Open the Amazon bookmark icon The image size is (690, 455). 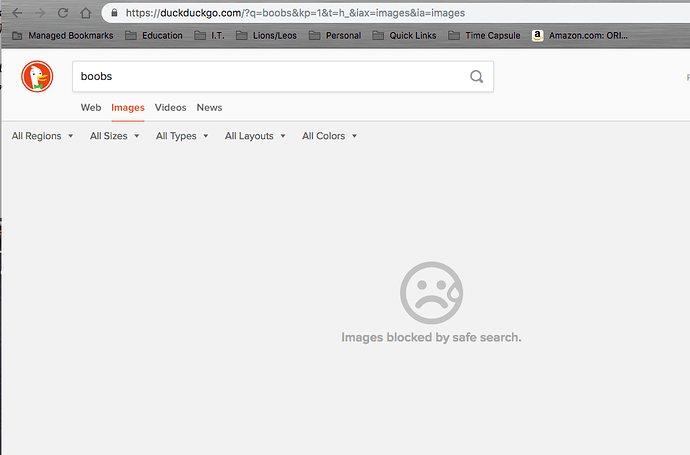(538, 35)
